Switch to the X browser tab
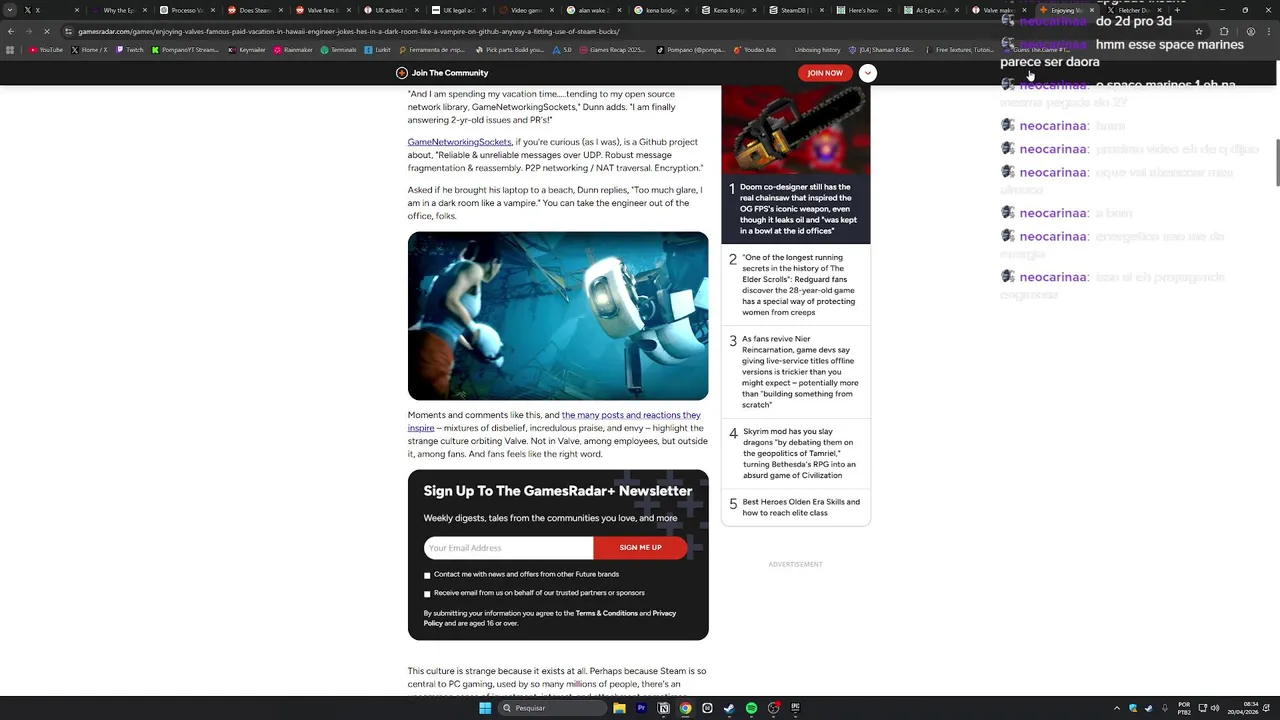 [x=50, y=10]
